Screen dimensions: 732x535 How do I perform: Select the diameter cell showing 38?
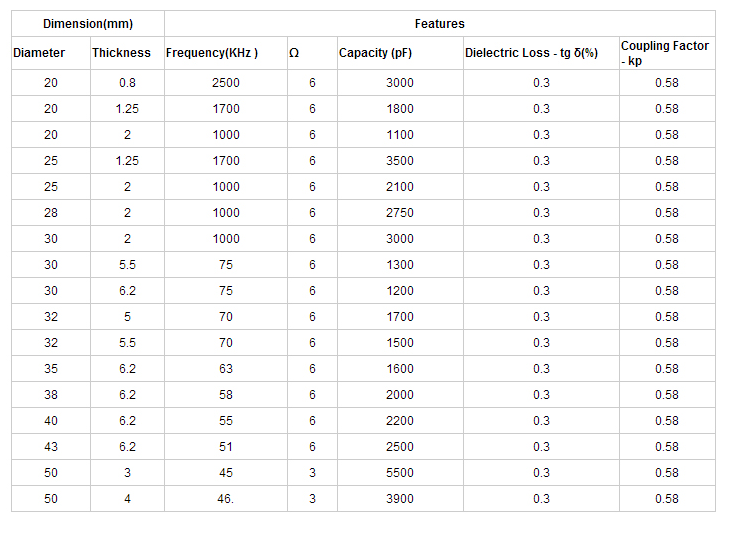click(x=51, y=395)
